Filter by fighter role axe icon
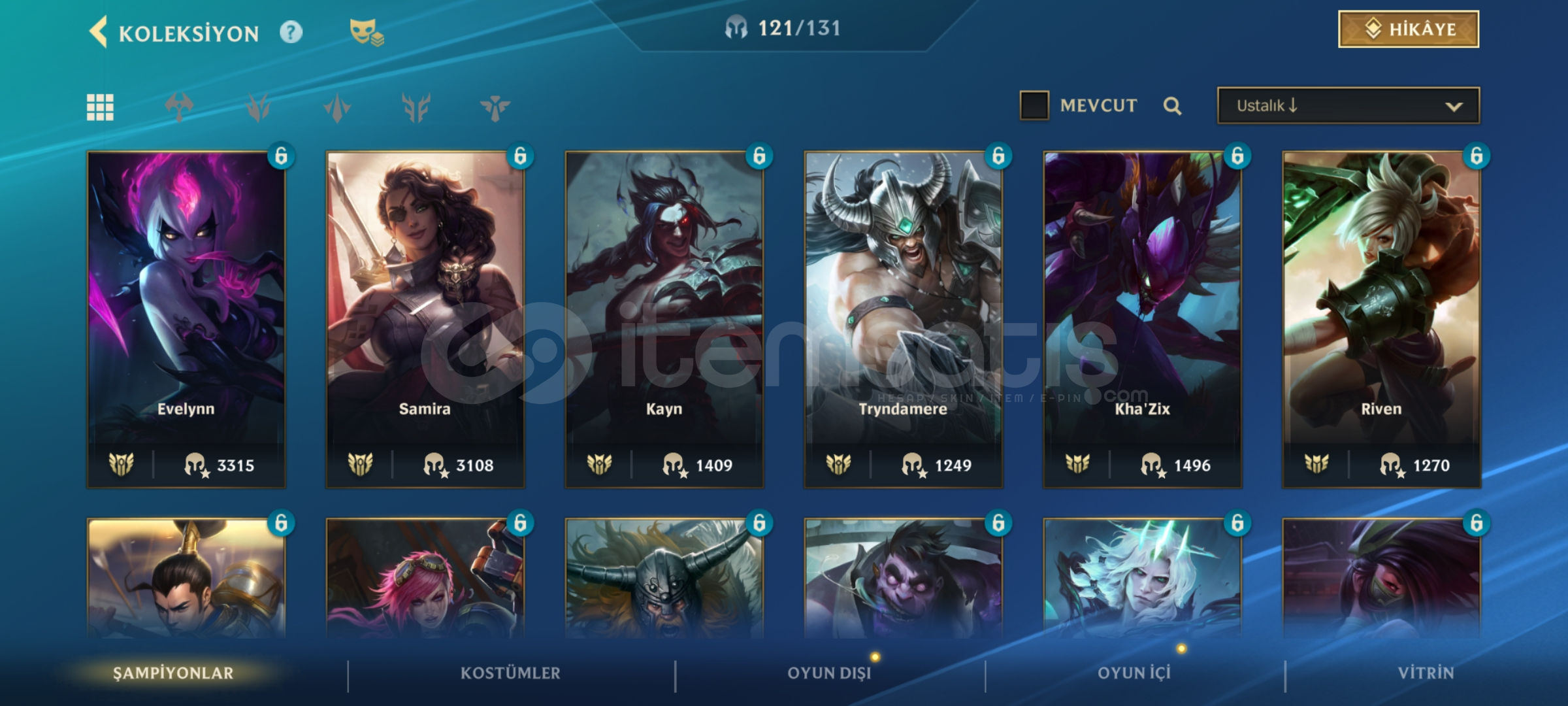1568x706 pixels. pyautogui.click(x=179, y=107)
